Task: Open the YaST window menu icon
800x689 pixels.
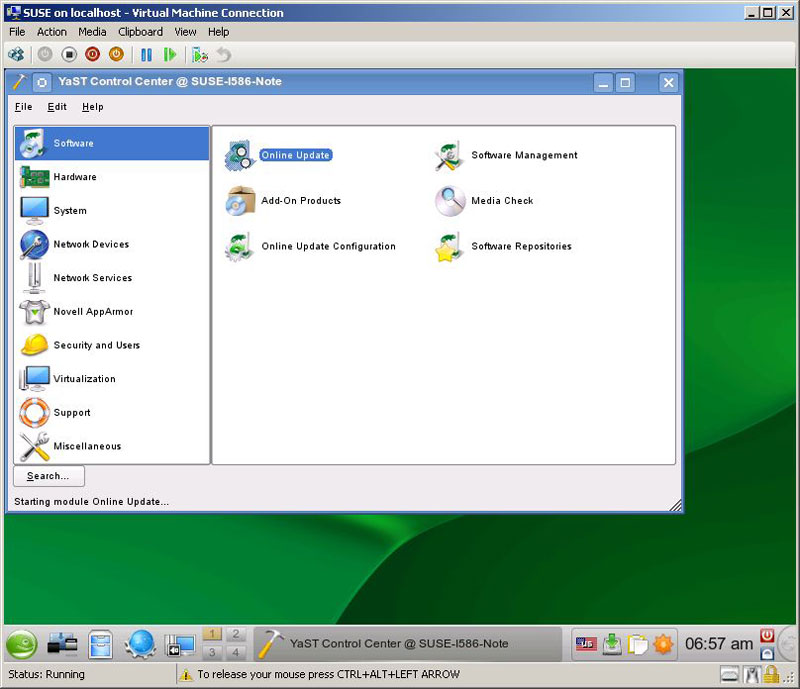Action: pyautogui.click(x=19, y=82)
